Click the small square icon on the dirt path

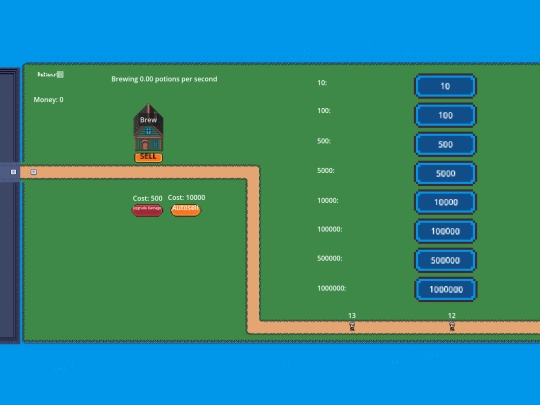pos(34,172)
